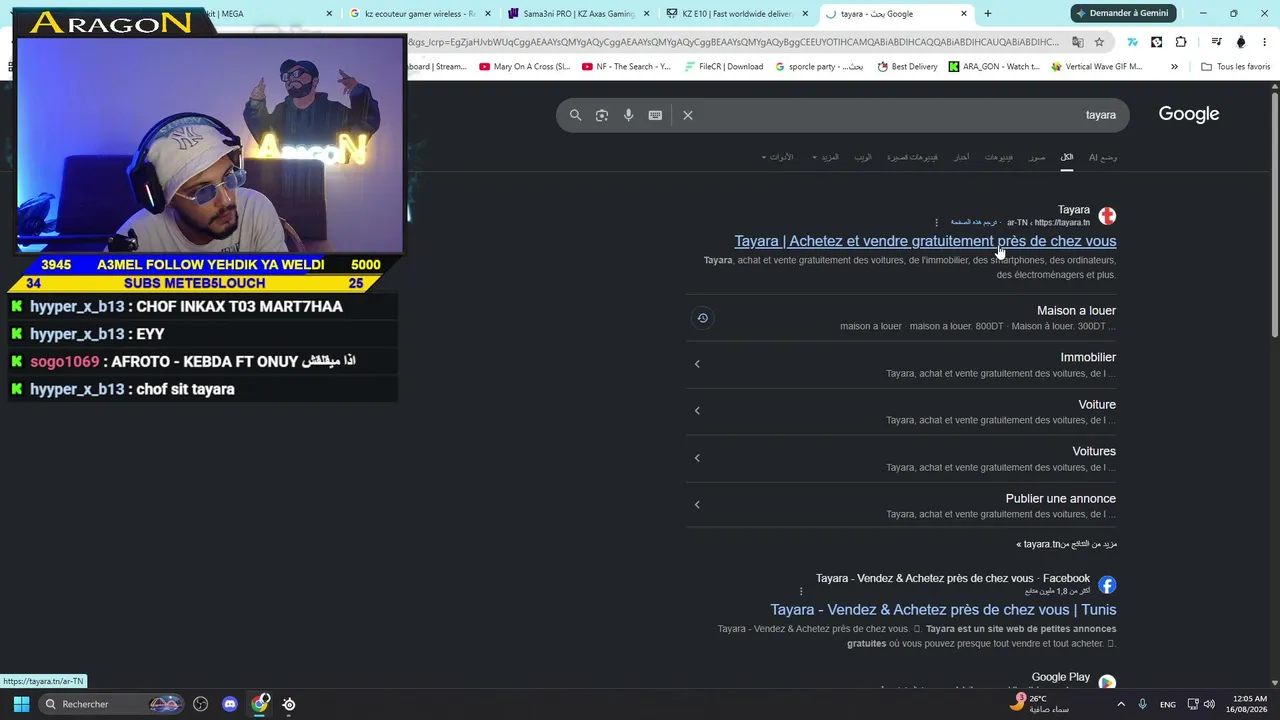Screen dimensions: 1280x720
Task: Open مزيد من النتائج من tayara.tn link
Action: 1067,544
